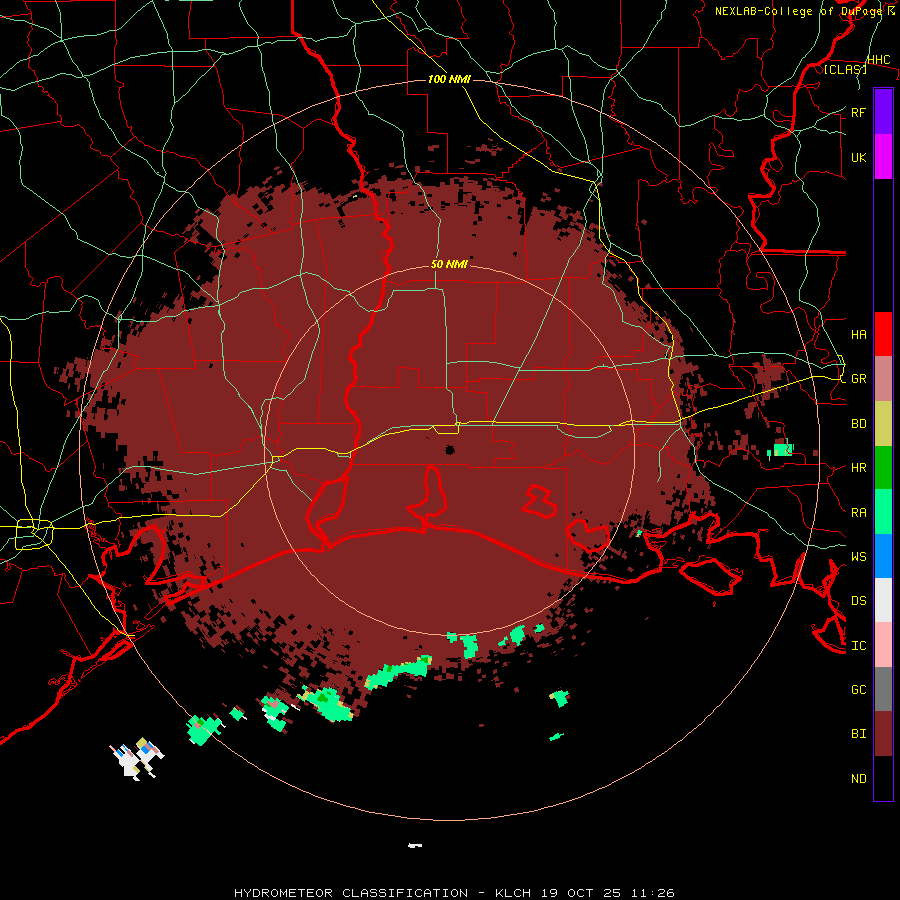The width and height of the screenshot is (900, 900).
Task: Click the DS white legend swatch
Action: 883,600
